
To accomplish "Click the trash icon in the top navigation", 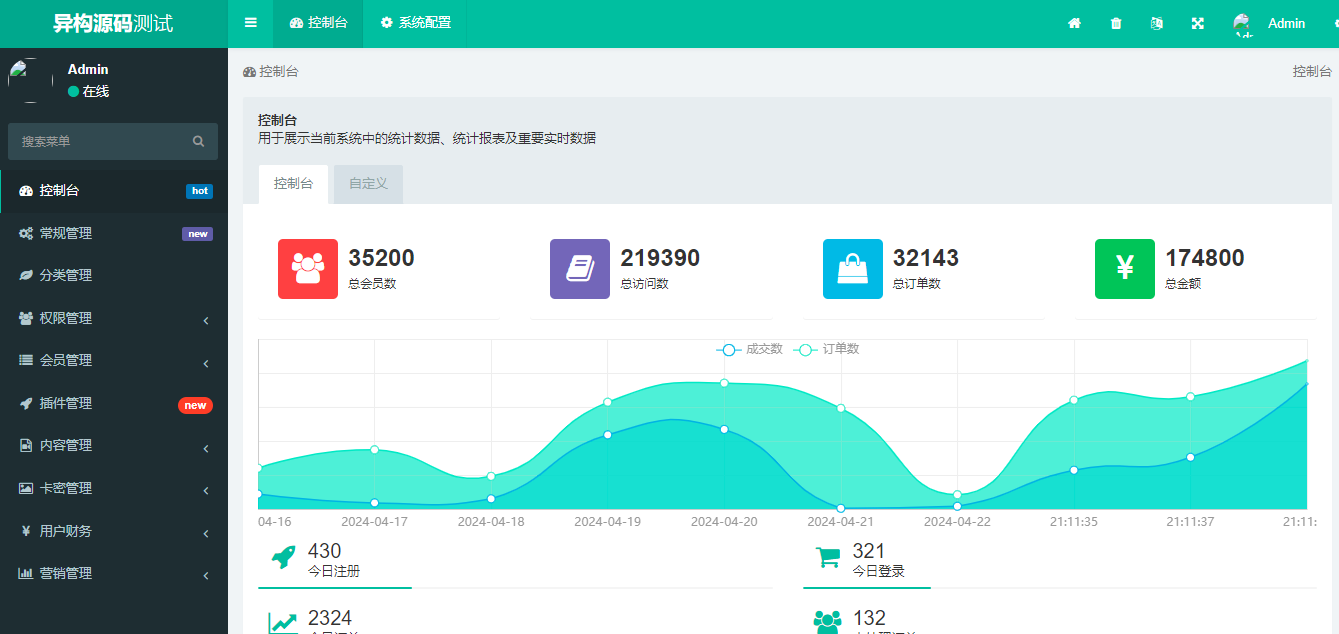I will click(x=1115, y=22).
